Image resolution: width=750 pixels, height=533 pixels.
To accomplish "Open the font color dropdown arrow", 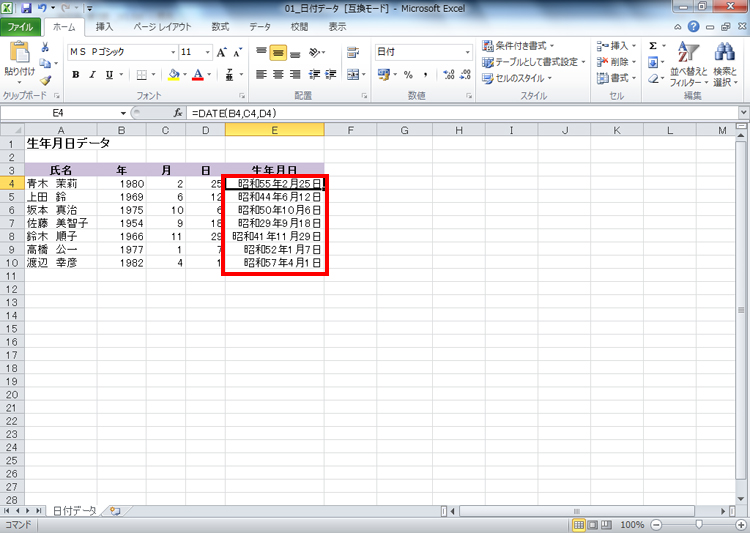I will tap(209, 75).
